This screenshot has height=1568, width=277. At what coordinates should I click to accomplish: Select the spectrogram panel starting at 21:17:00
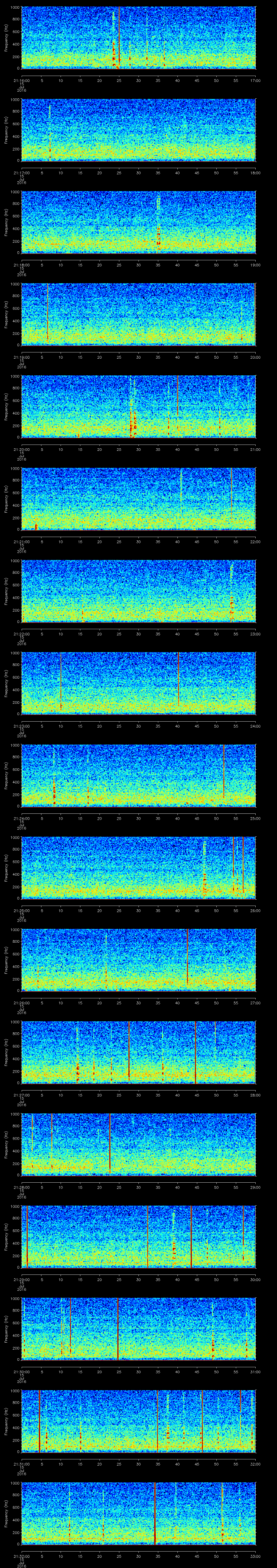(138, 130)
